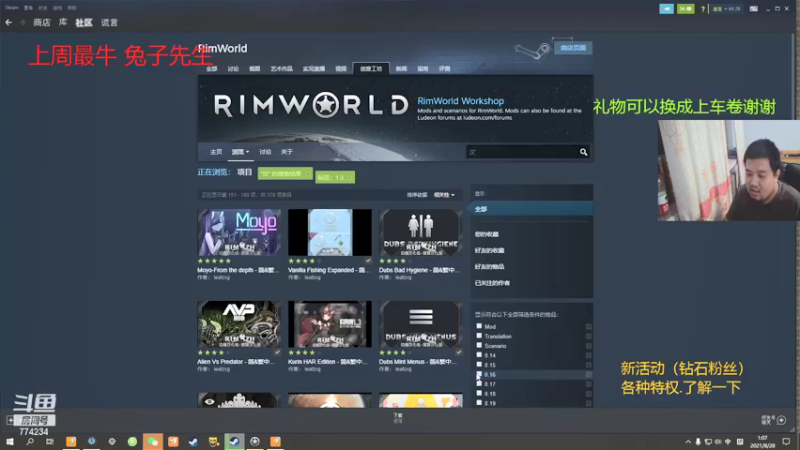Viewport: 800px width, 450px height.
Task: Open Windows taskbar search
Action: (30, 441)
